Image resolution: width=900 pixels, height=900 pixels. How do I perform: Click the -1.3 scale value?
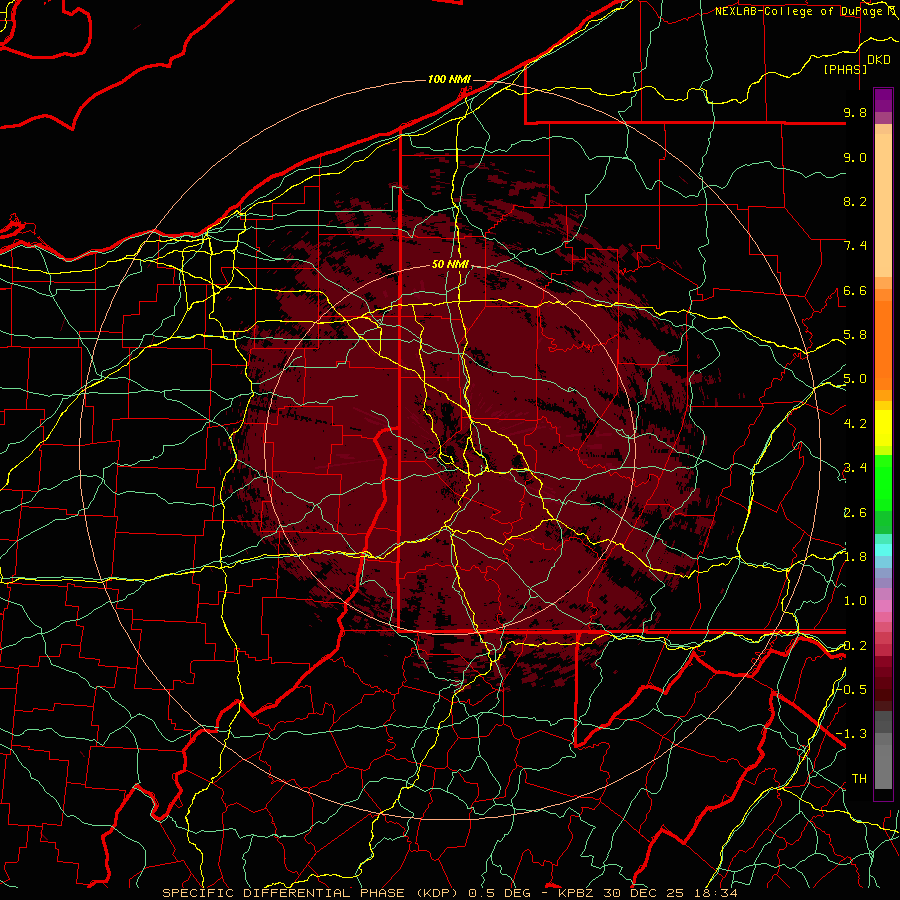(x=852, y=734)
